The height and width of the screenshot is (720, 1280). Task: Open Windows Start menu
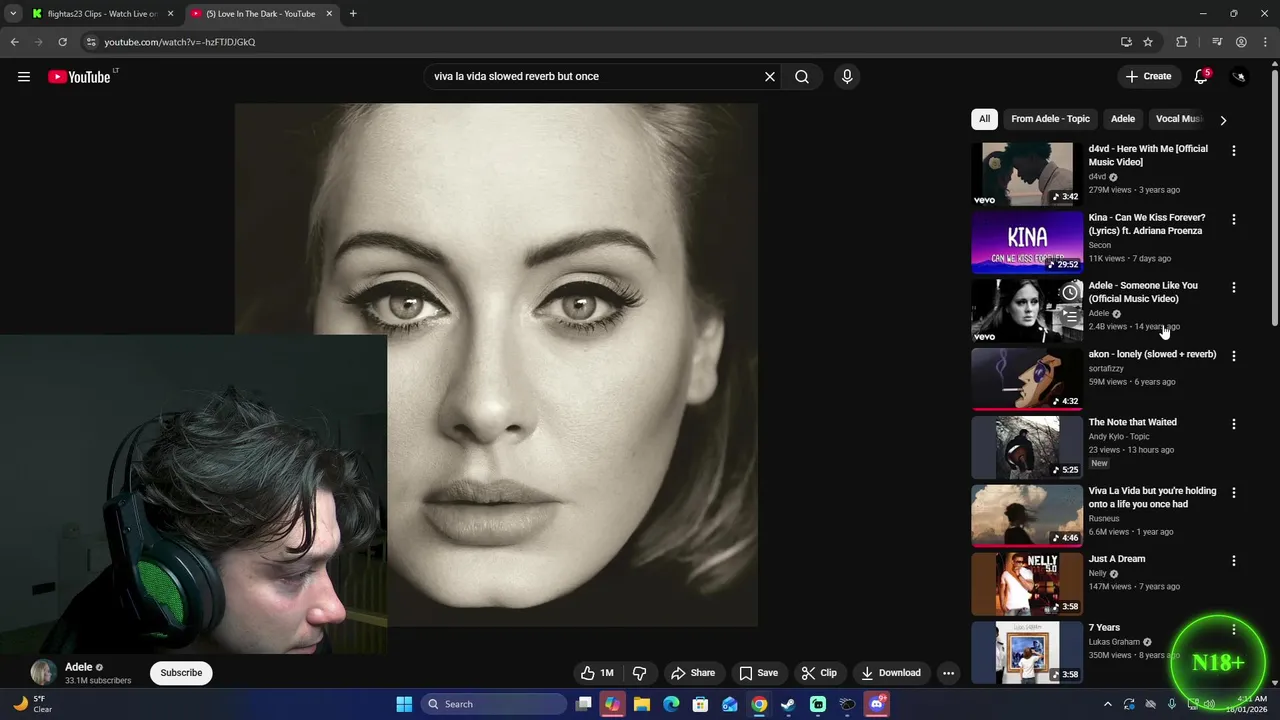pyautogui.click(x=404, y=704)
